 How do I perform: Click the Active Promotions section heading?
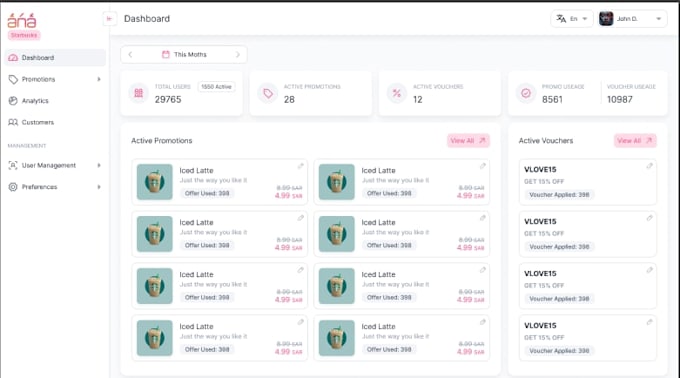162,140
